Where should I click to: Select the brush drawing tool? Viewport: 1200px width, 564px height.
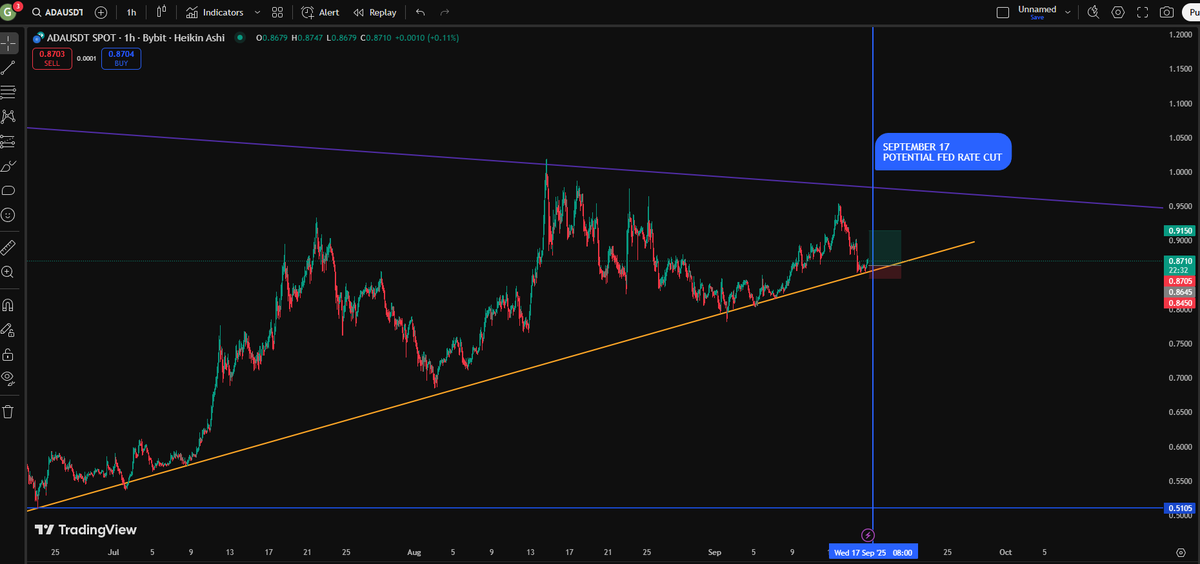coord(9,165)
